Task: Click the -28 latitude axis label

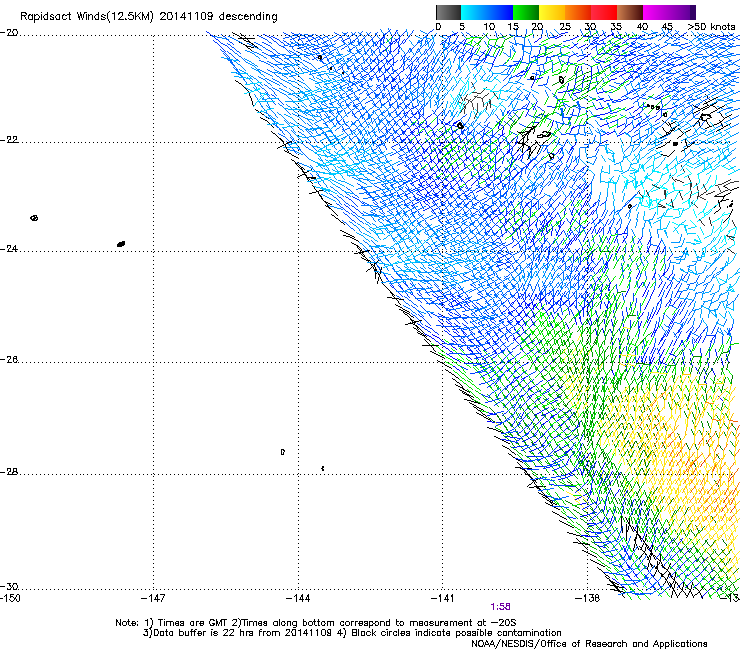Action: [x=9, y=472]
